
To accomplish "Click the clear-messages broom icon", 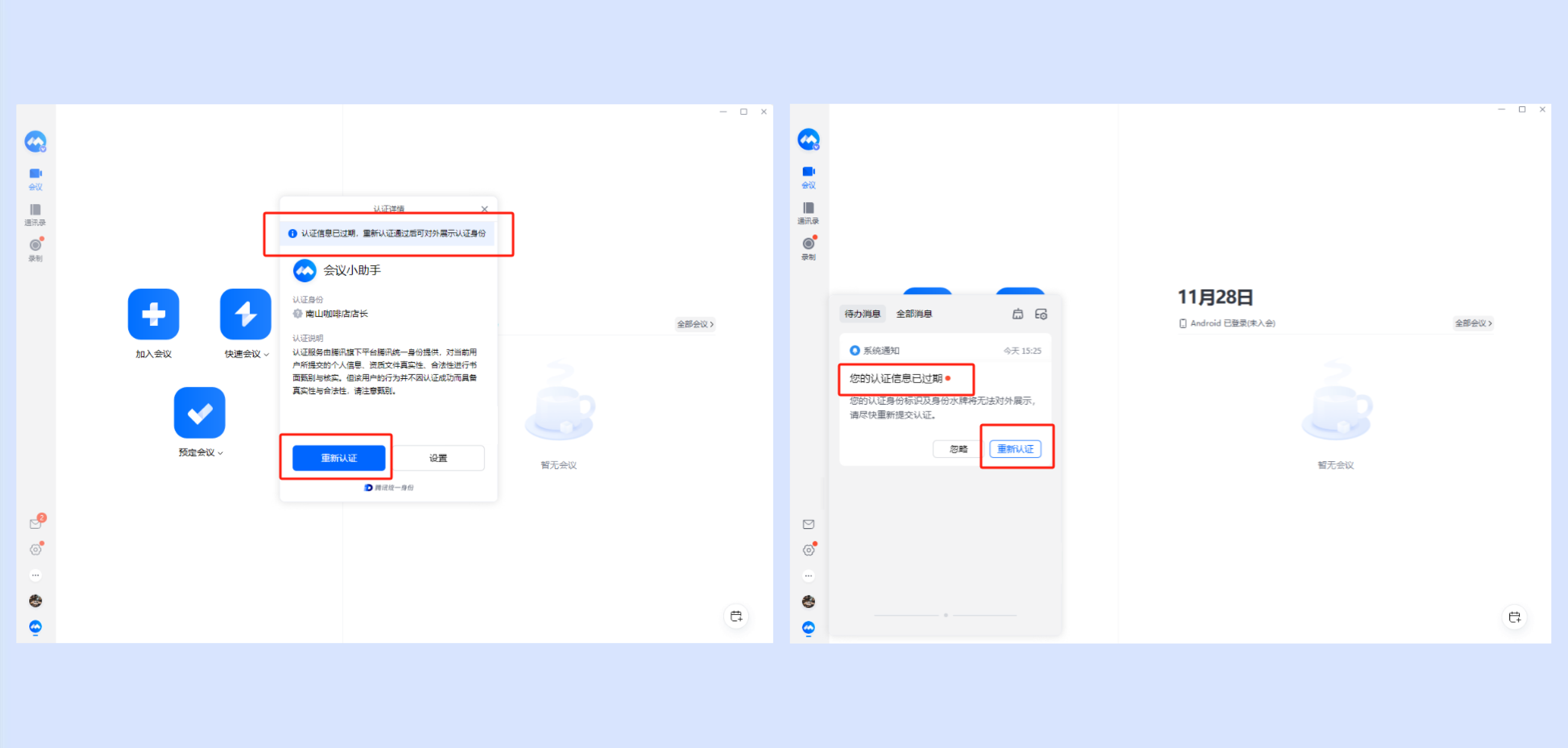I will [1017, 314].
